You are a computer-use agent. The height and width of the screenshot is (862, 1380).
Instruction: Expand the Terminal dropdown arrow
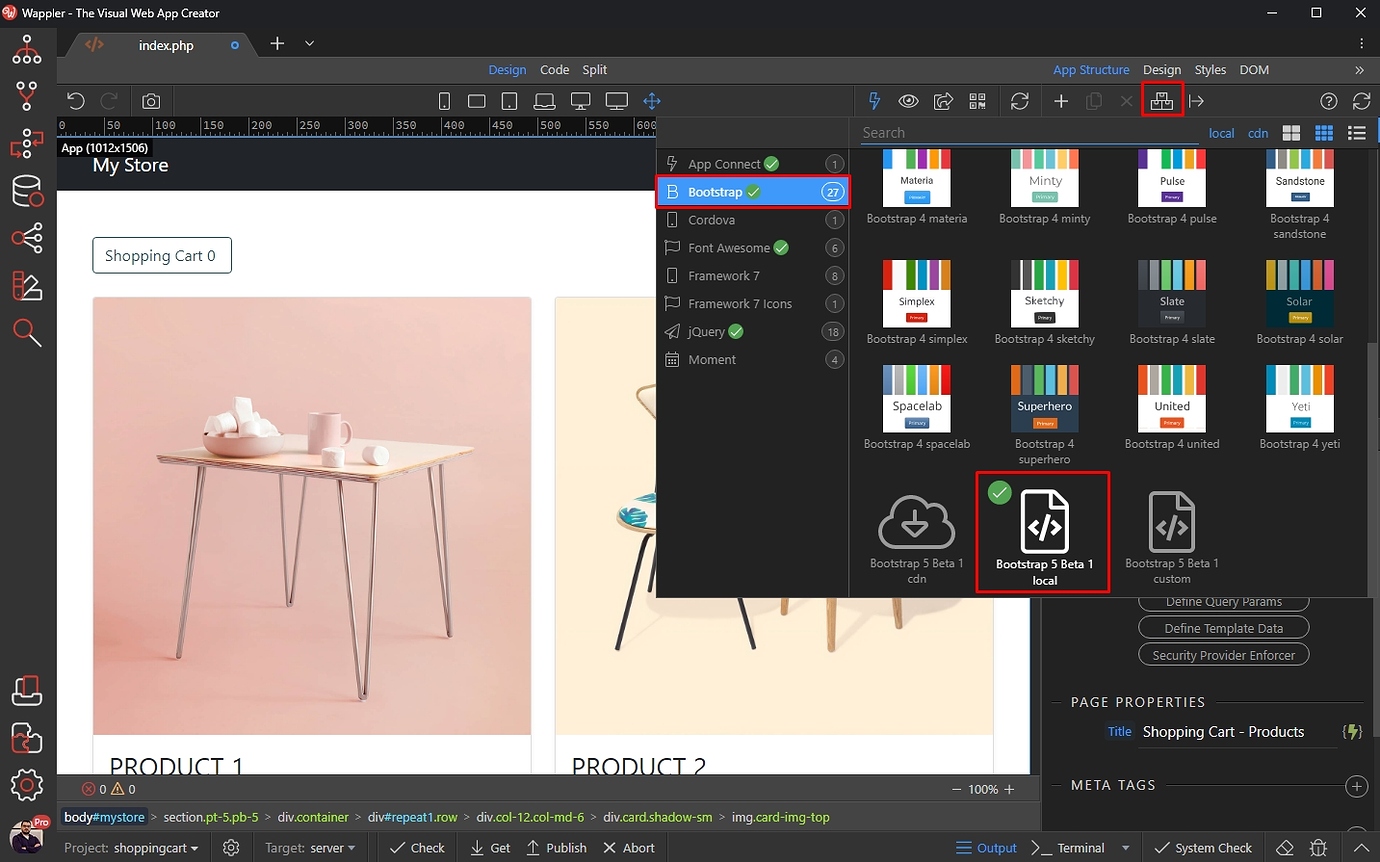(1125, 848)
